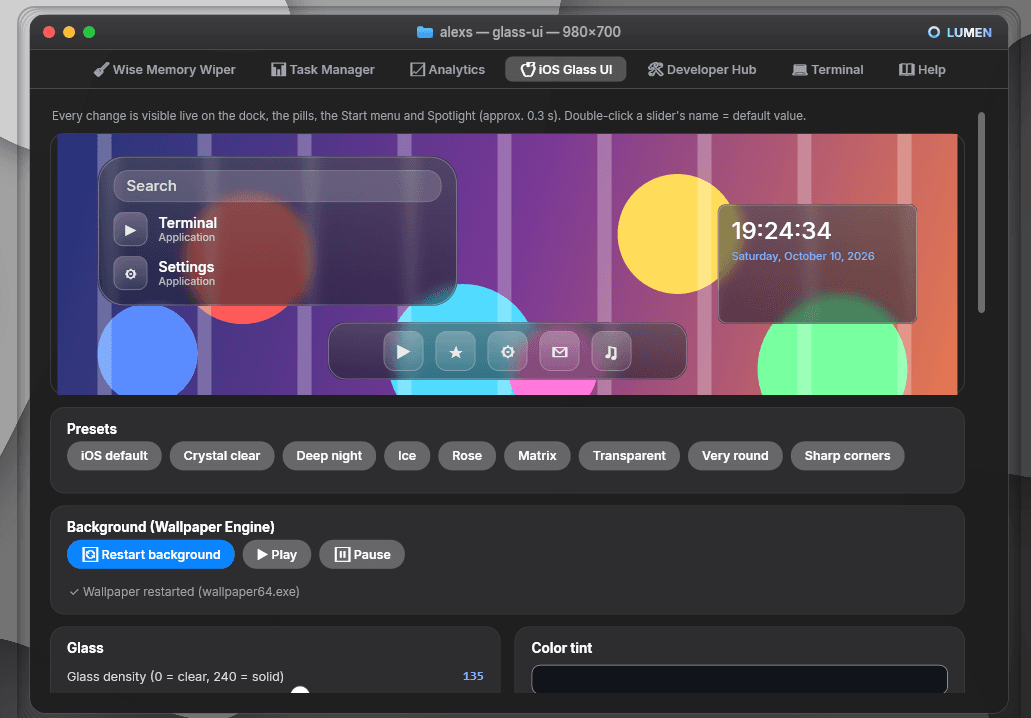The width and height of the screenshot is (1031, 718).
Task: Click the 'Background (Wallpaper Engine)' heading
Action: point(170,527)
